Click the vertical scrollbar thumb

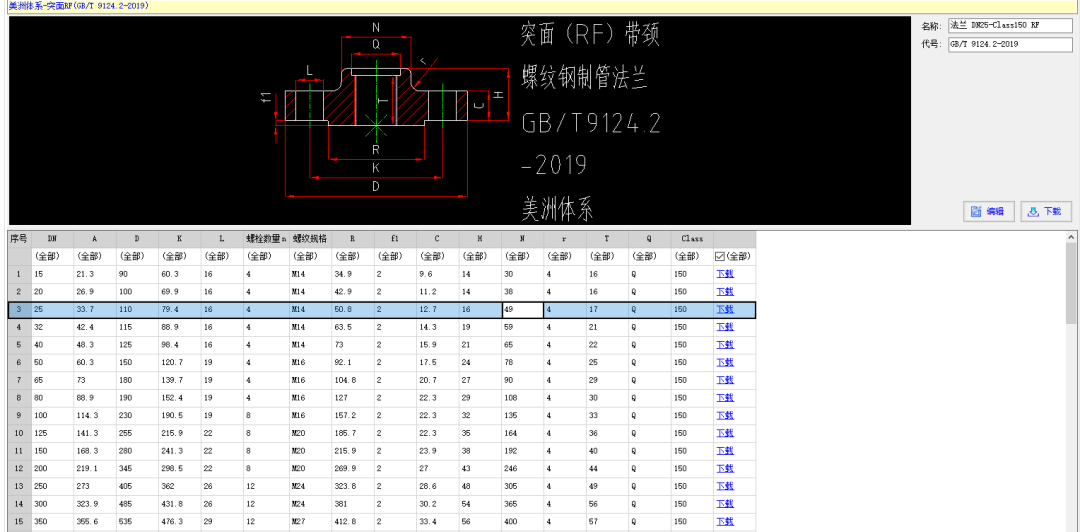pos(1071,285)
